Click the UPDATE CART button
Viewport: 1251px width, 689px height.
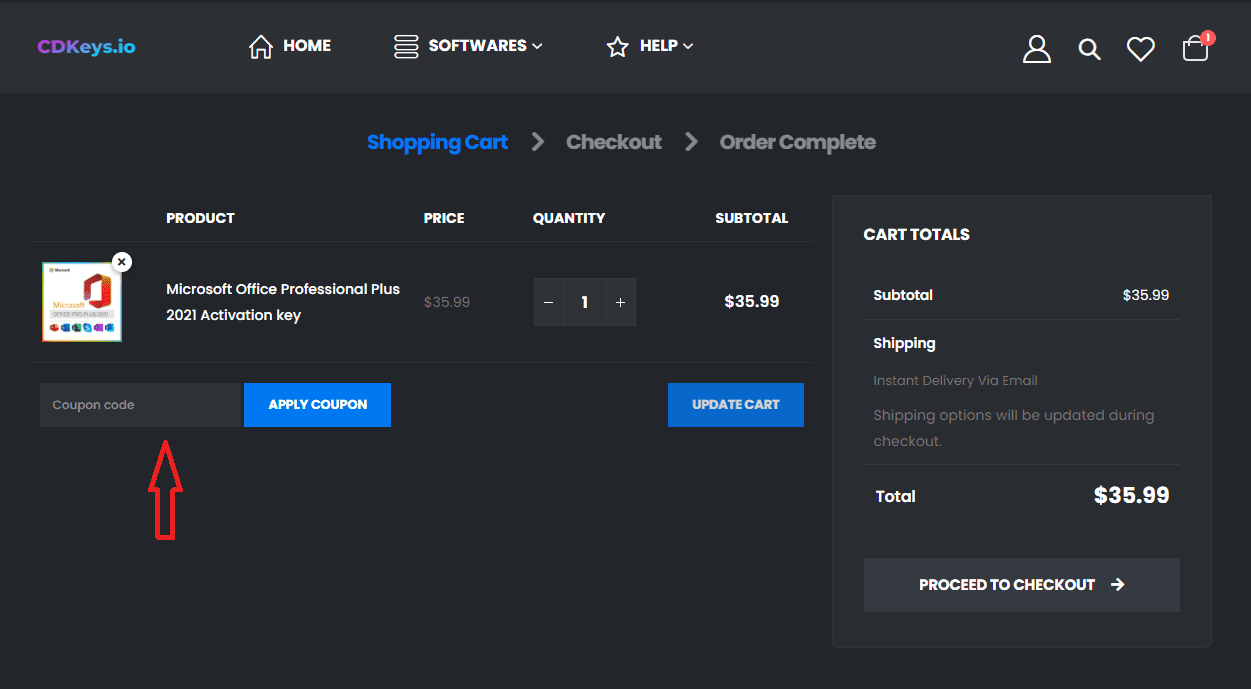(736, 405)
